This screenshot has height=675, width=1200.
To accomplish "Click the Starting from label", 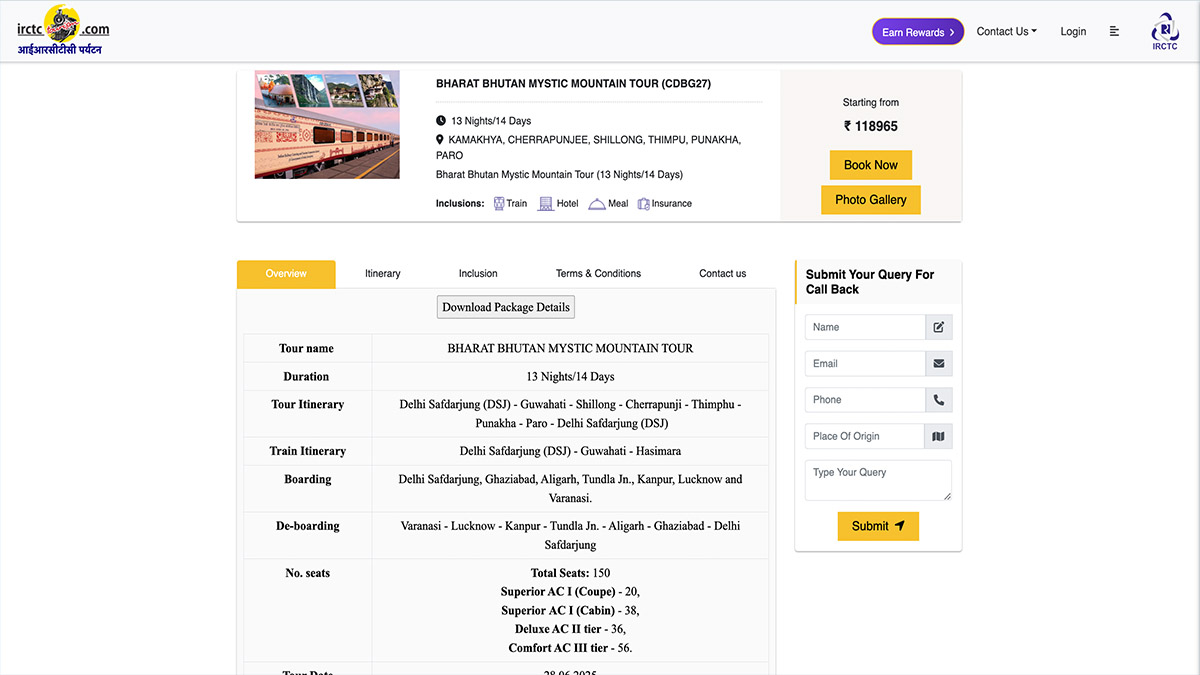I will point(871,102).
